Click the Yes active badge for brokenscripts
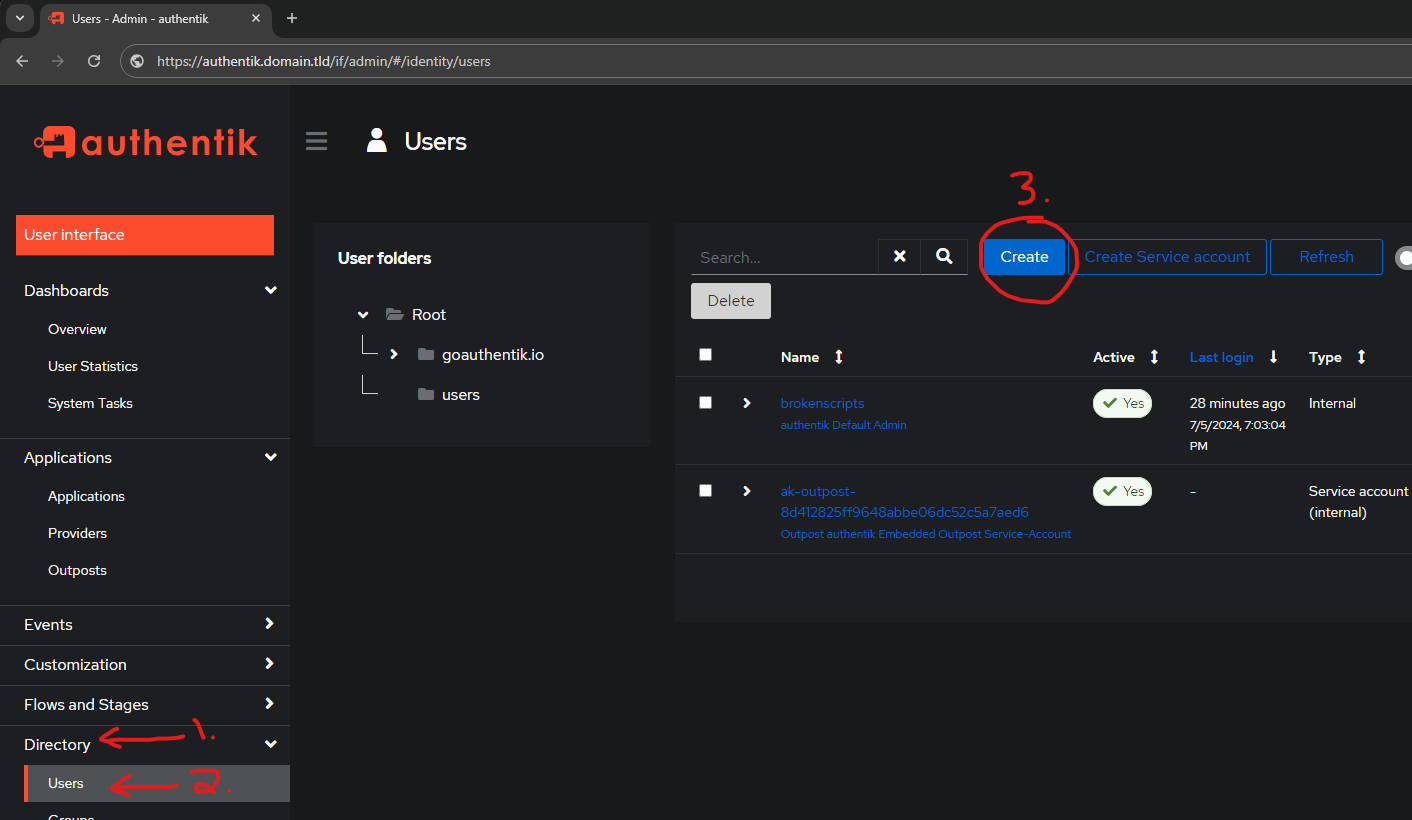1412x820 pixels. pos(1122,403)
